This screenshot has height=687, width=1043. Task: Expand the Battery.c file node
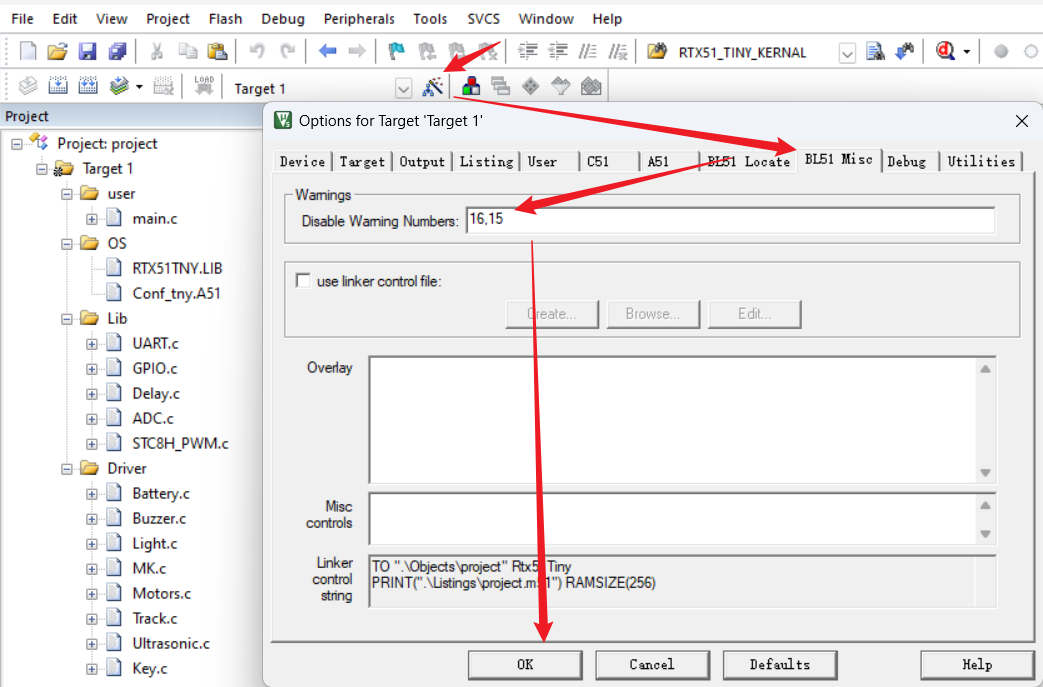pos(91,494)
